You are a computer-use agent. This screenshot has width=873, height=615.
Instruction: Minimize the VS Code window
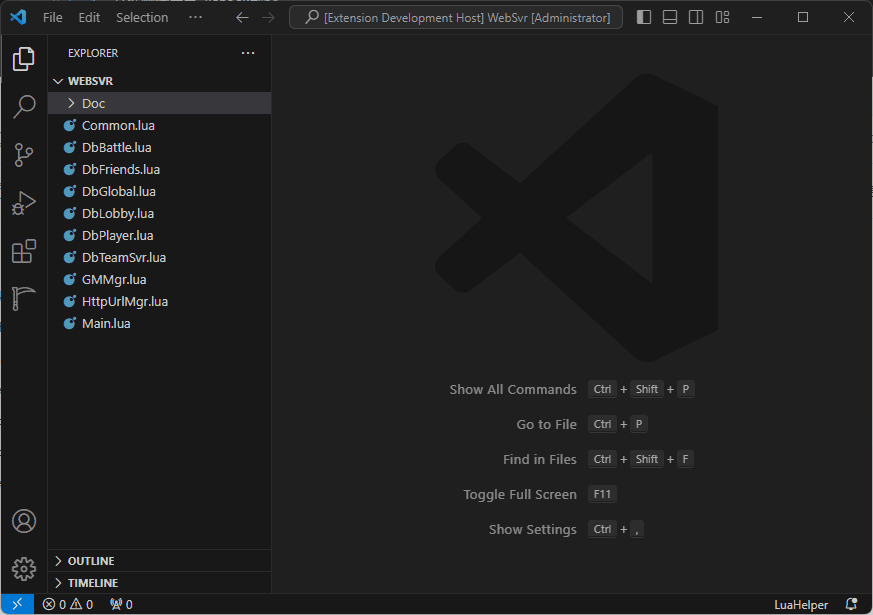point(757,18)
